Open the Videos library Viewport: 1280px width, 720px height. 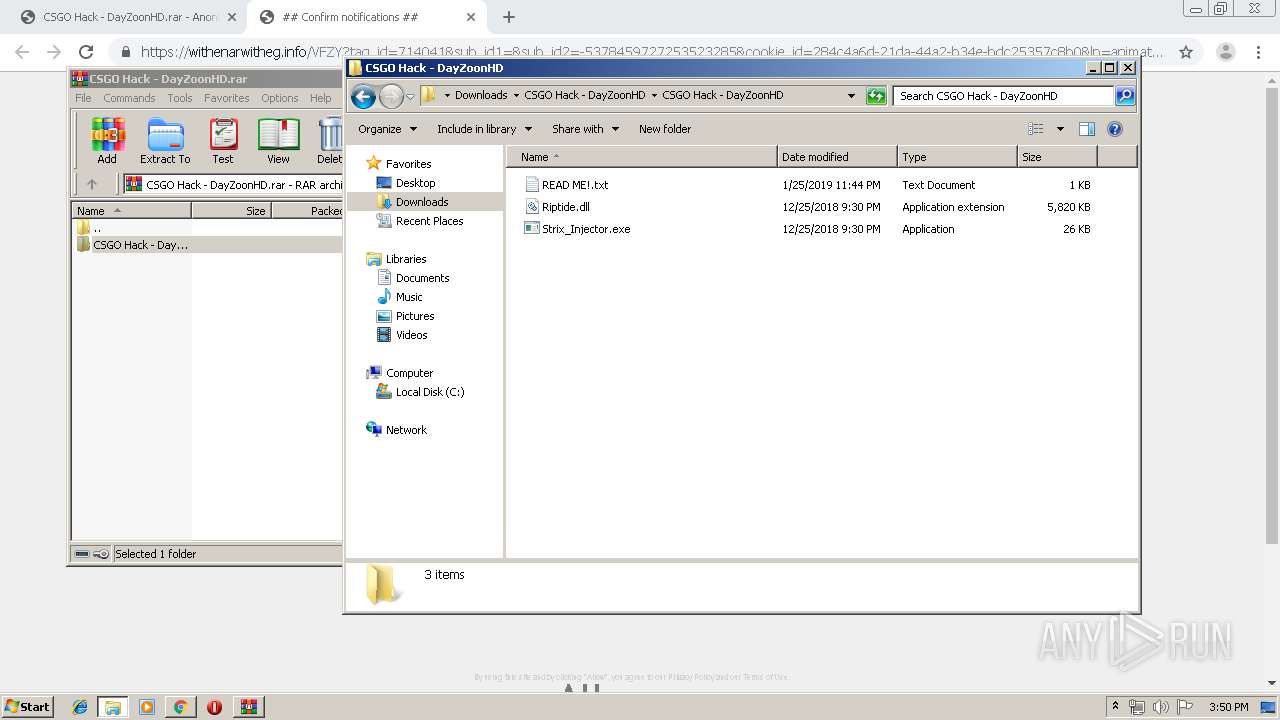(411, 335)
